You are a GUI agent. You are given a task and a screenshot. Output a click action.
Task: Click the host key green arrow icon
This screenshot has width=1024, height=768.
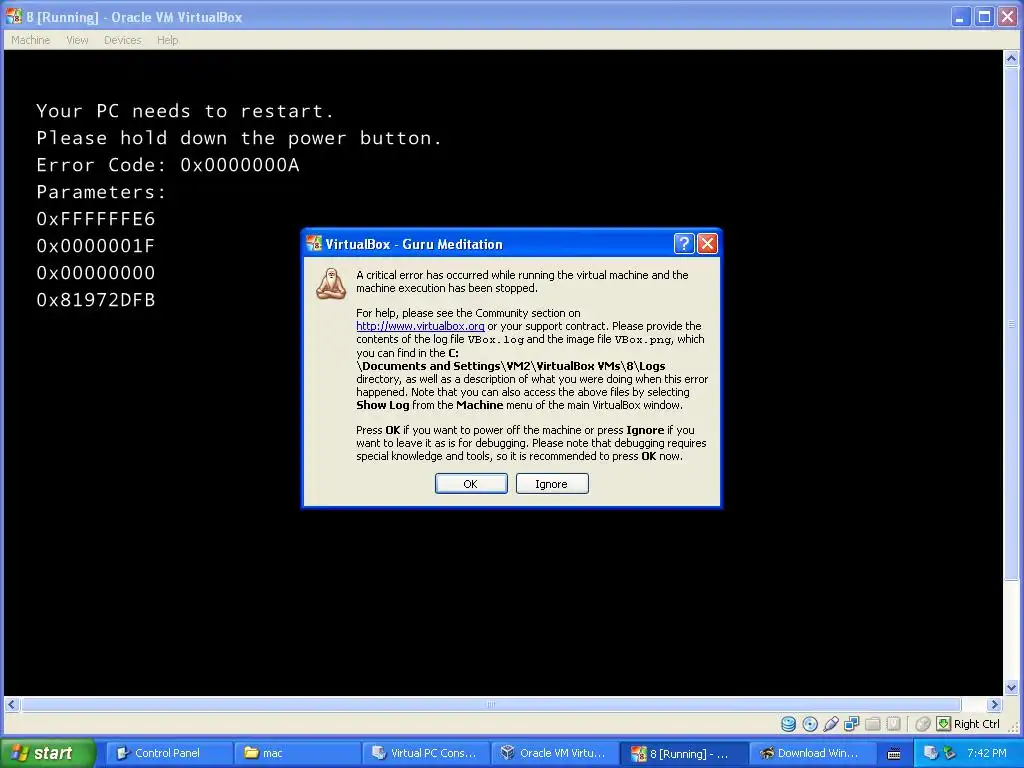click(944, 724)
